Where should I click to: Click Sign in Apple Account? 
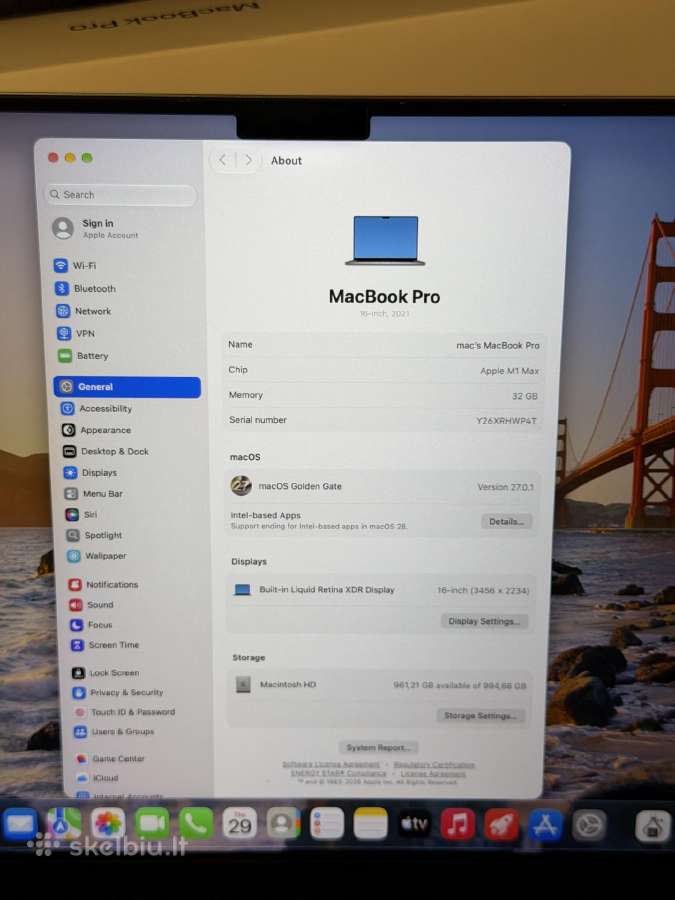coord(96,228)
